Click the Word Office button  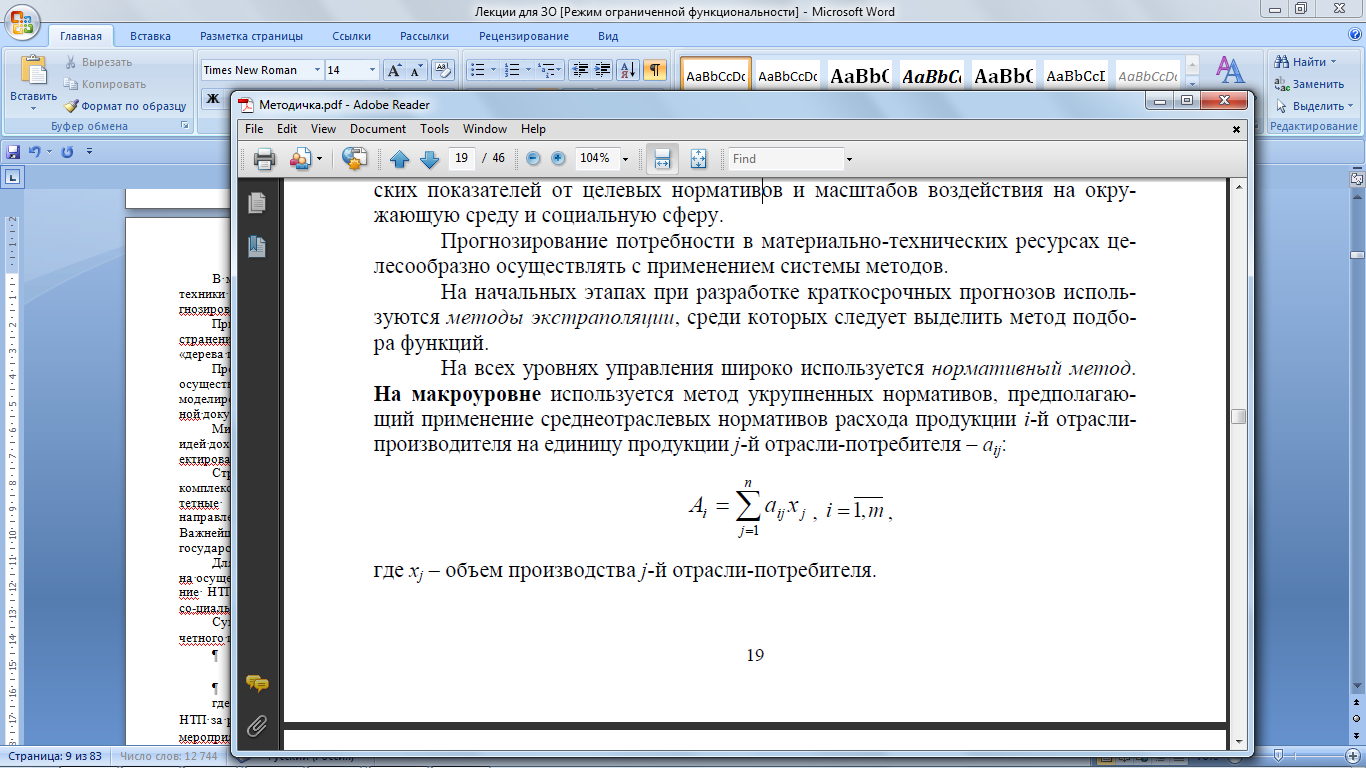21,21
